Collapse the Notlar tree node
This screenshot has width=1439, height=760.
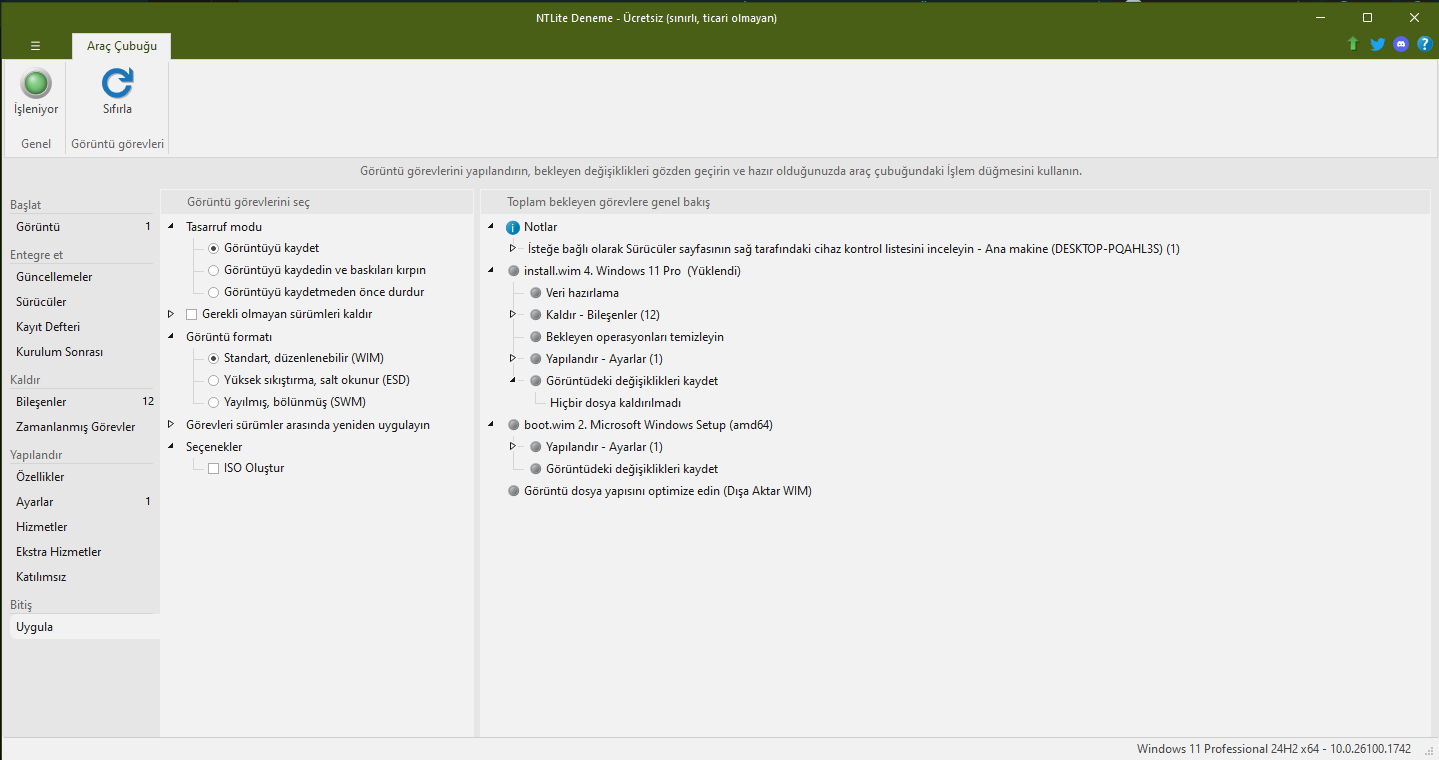tap(491, 227)
